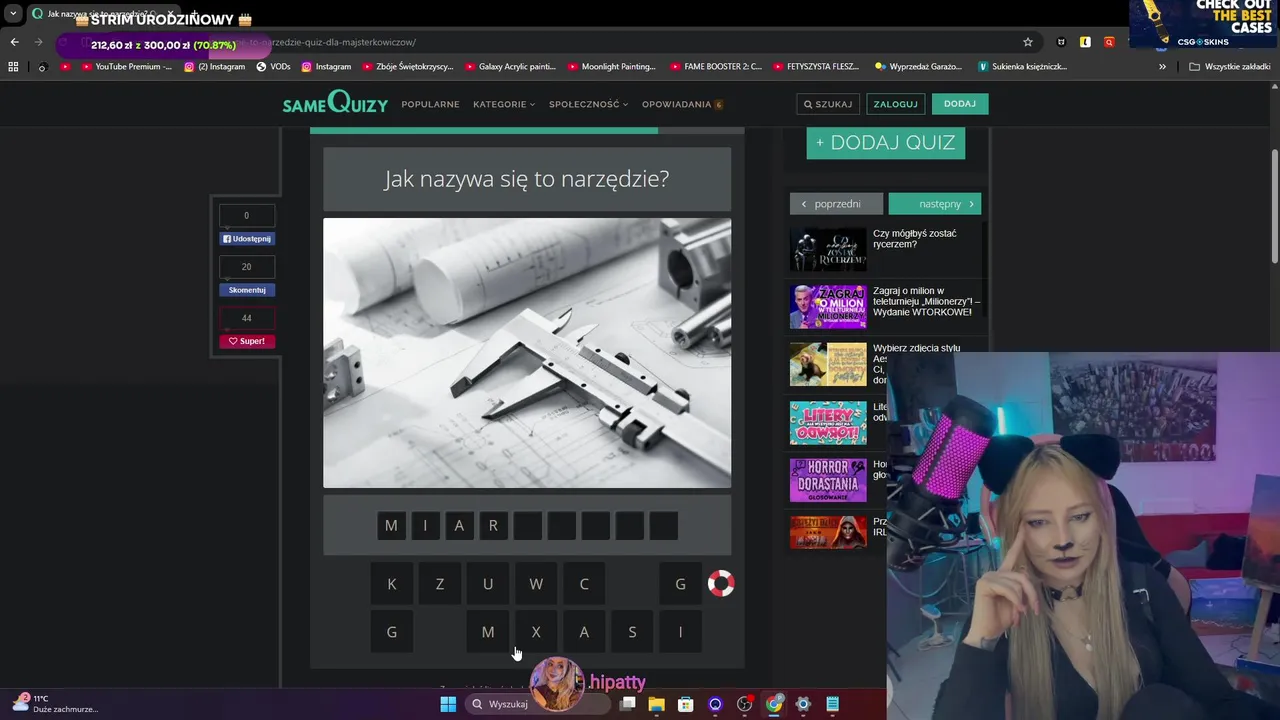The width and height of the screenshot is (1280, 720).
Task: Open the OPOWIADANIA section
Action: point(682,104)
